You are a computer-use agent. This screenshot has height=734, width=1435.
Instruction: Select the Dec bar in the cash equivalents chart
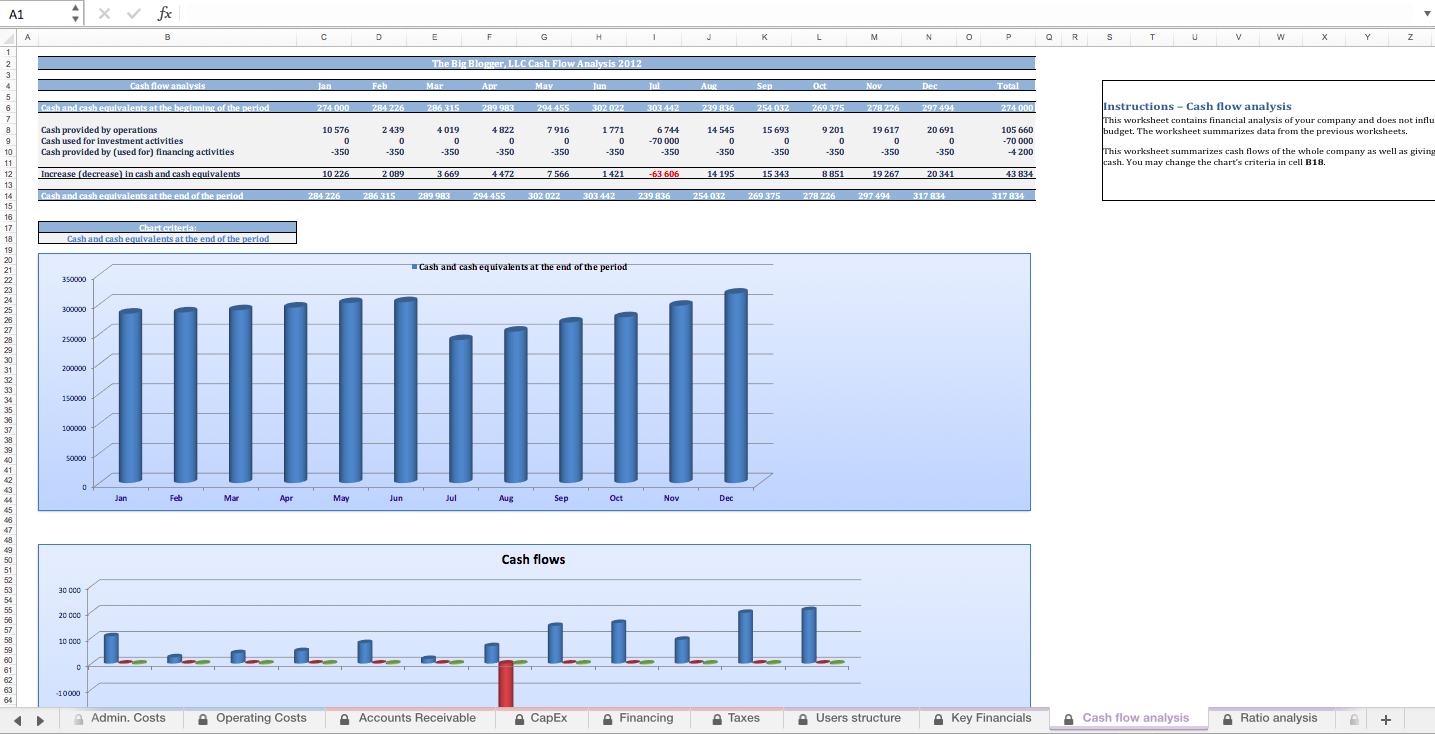point(735,386)
